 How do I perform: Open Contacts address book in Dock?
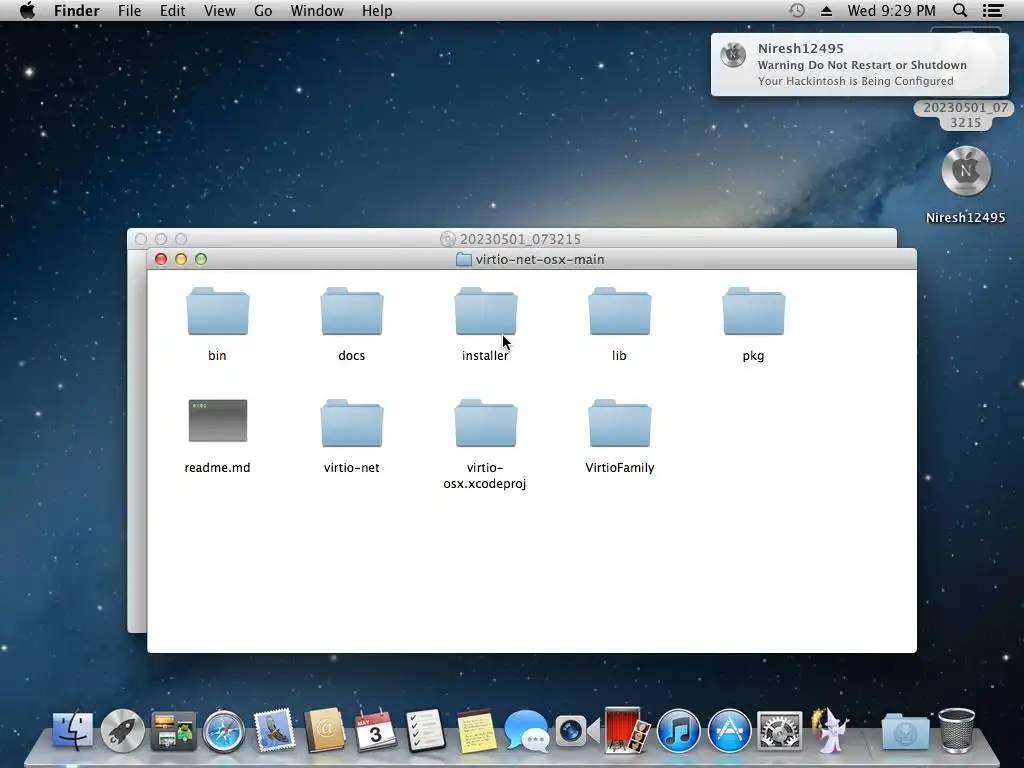[325, 729]
